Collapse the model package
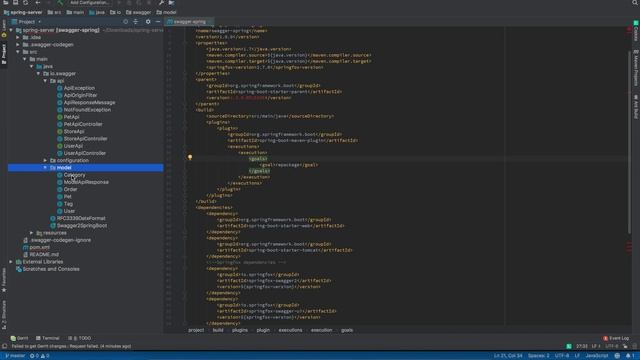640x360 pixels. pyautogui.click(x=45, y=168)
